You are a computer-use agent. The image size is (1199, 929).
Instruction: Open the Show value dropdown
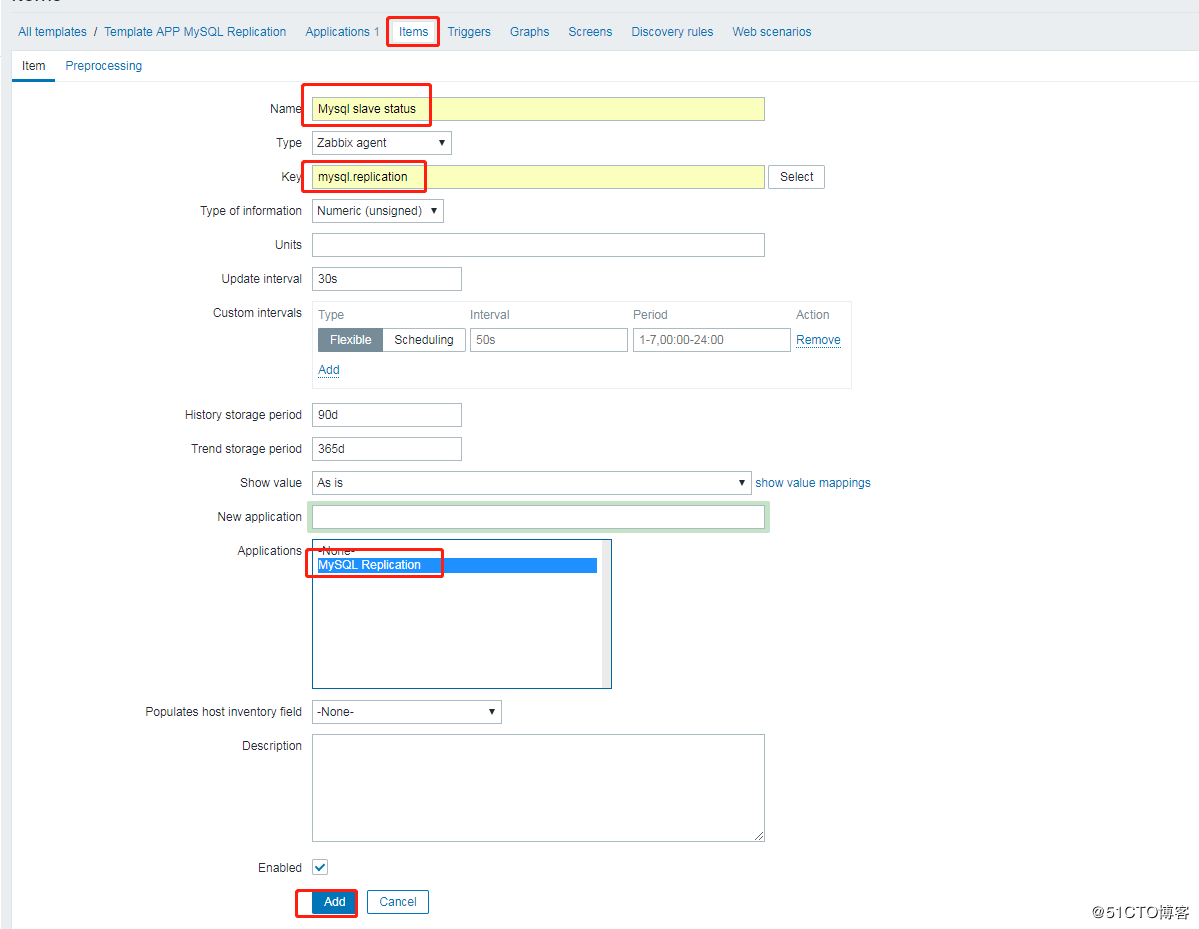point(531,483)
